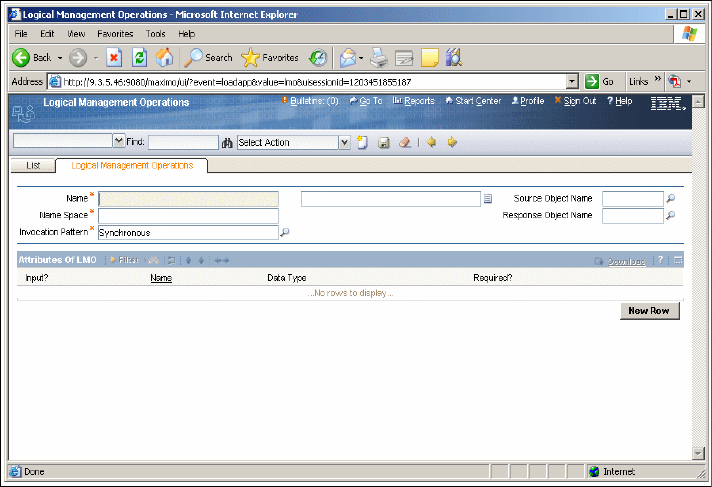Screen dimensions: 712x487
Task: Click the browser Forward arrow icon
Action: click(78, 58)
